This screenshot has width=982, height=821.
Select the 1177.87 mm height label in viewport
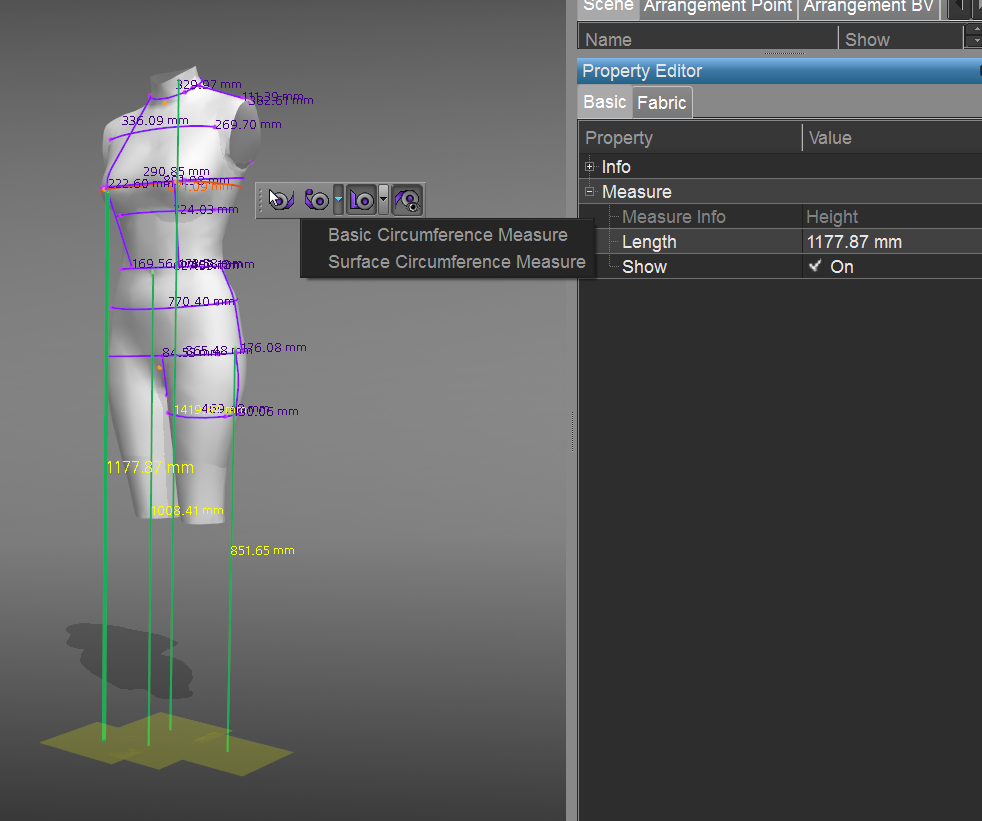coord(150,467)
